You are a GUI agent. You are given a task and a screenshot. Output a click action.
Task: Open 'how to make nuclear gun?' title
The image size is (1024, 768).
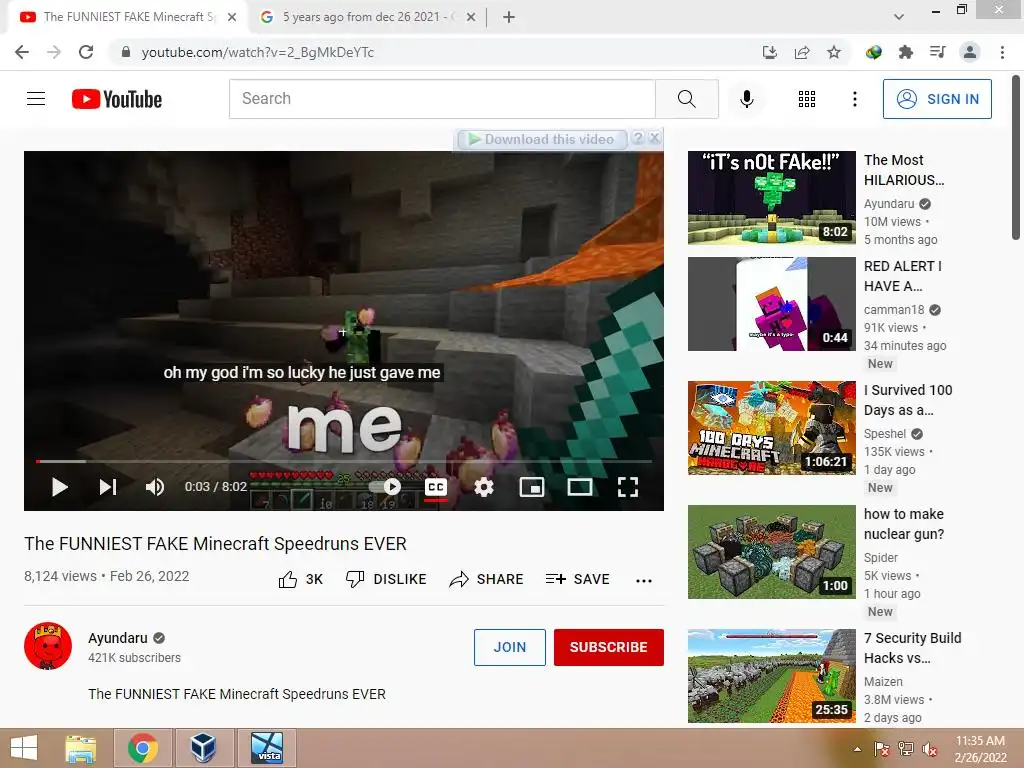(x=904, y=524)
